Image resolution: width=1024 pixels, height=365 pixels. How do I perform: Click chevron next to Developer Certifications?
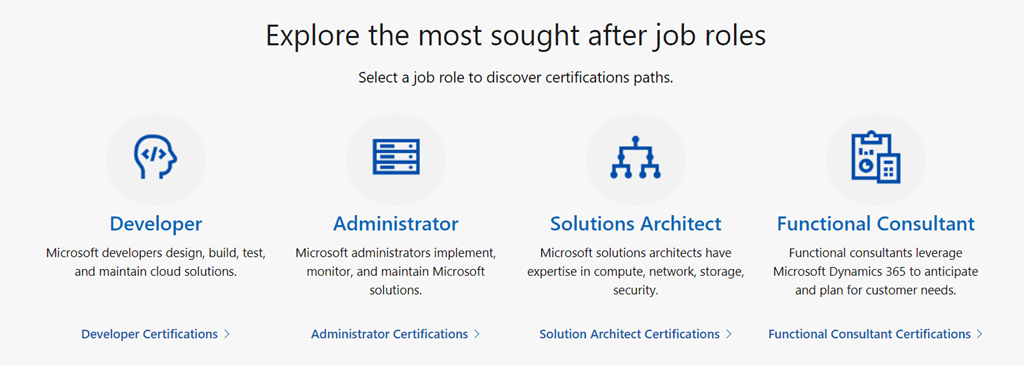pos(227,334)
